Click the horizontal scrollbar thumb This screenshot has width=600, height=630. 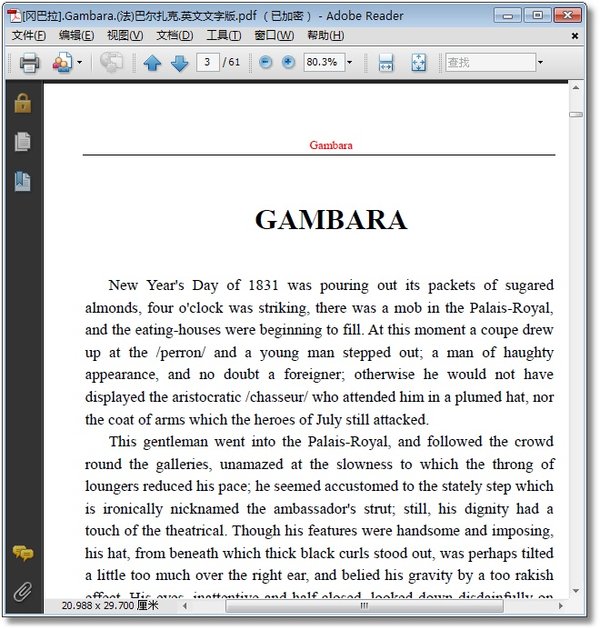pos(364,605)
